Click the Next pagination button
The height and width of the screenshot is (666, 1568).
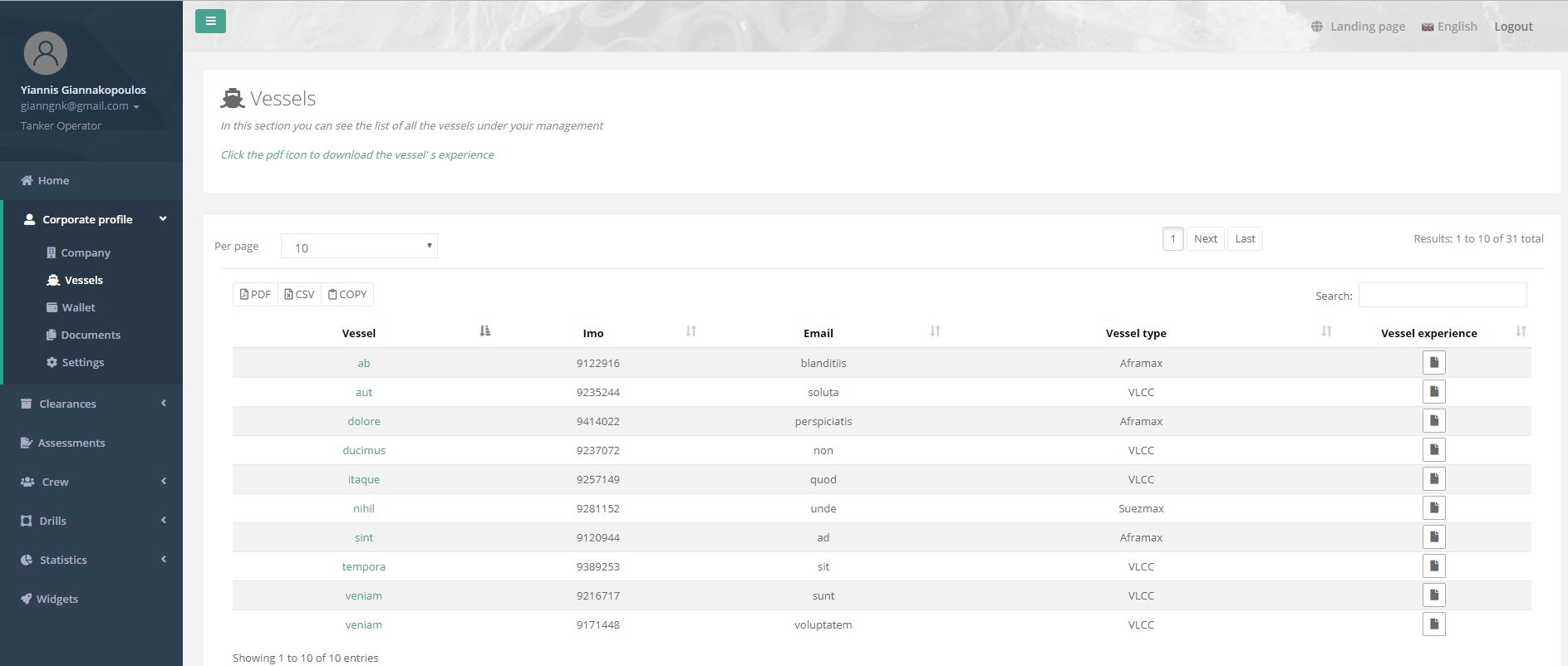(x=1205, y=239)
